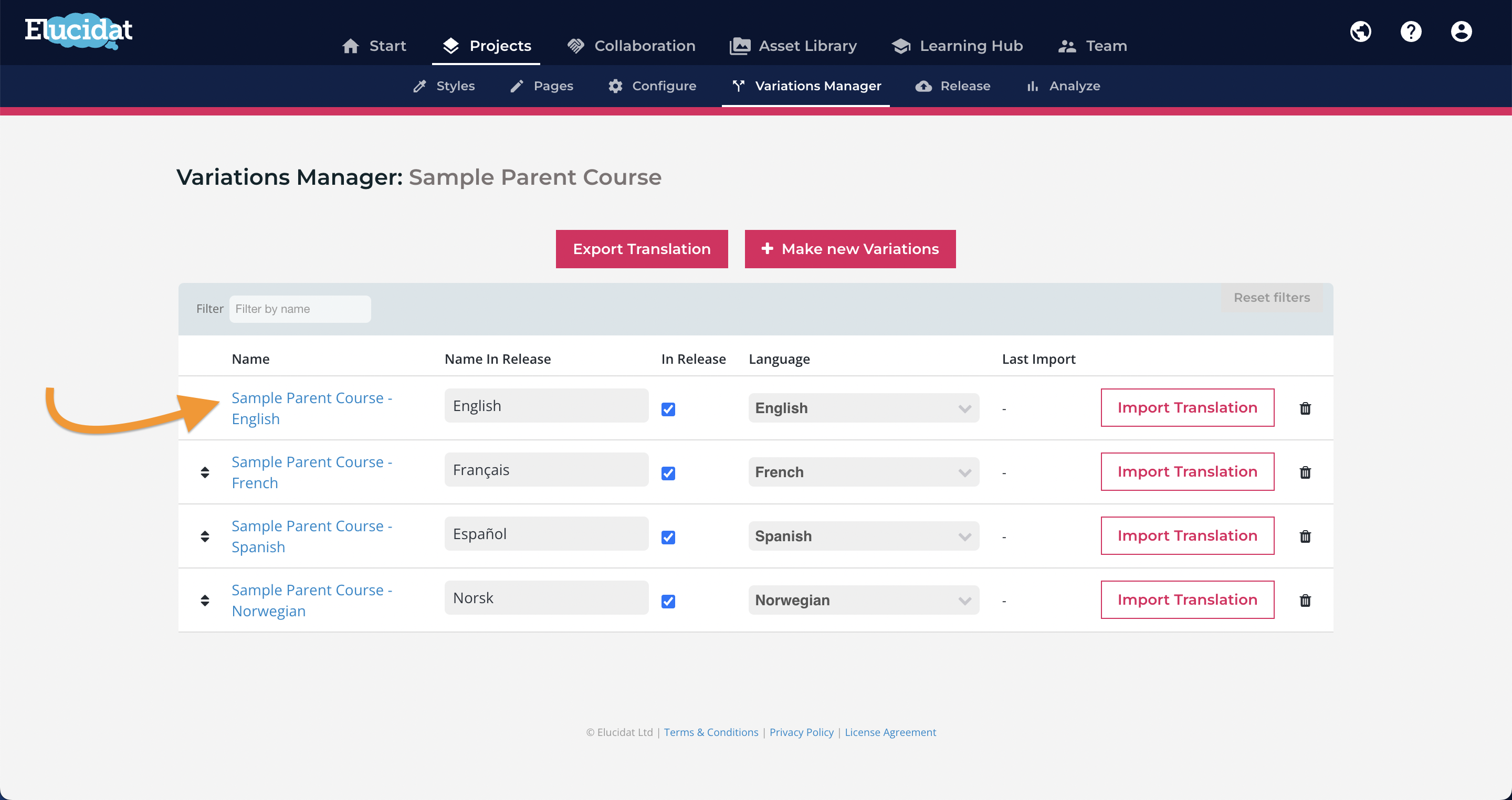Click the Elucidat logo
This screenshot has height=800, width=1512.
pyautogui.click(x=79, y=31)
